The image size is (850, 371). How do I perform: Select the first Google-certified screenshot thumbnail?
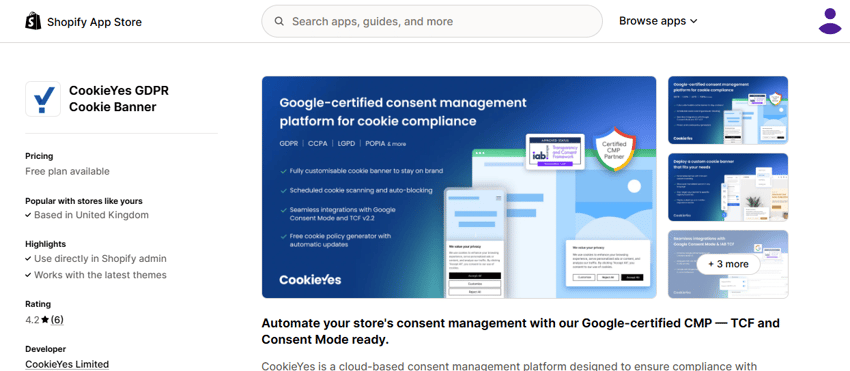pyautogui.click(x=728, y=110)
